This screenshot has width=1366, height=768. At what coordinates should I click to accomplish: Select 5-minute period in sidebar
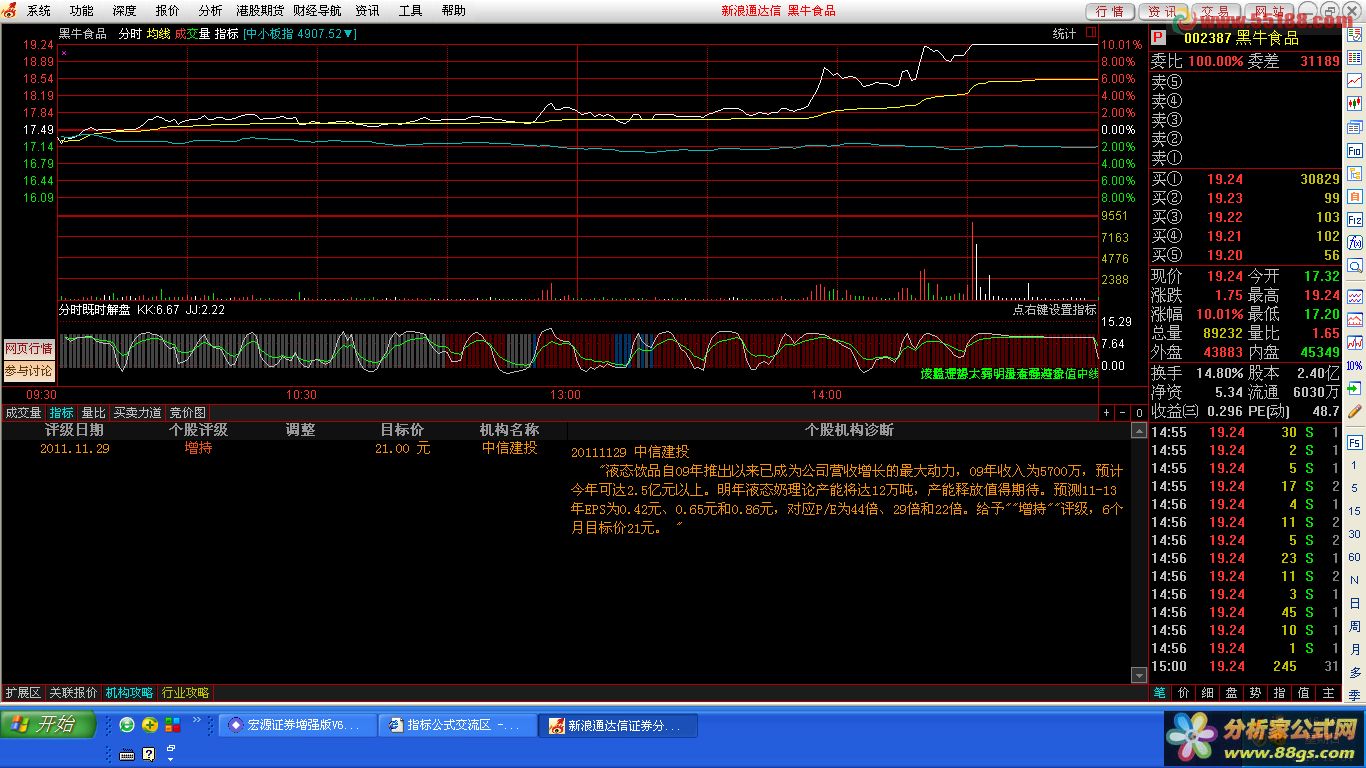click(1354, 488)
